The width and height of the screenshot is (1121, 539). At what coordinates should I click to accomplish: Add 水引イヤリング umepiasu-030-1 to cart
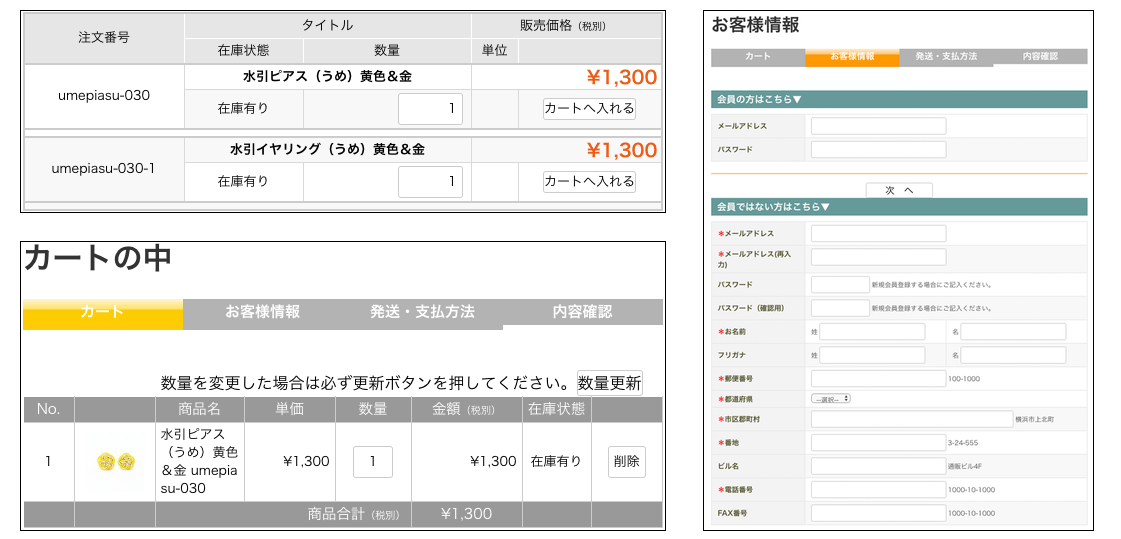589,182
